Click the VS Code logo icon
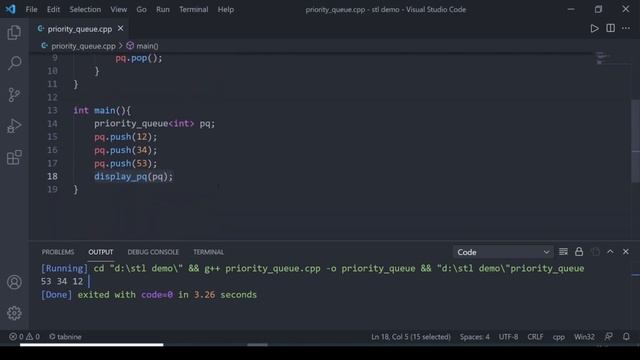The height and width of the screenshot is (360, 640). pyautogui.click(x=11, y=9)
